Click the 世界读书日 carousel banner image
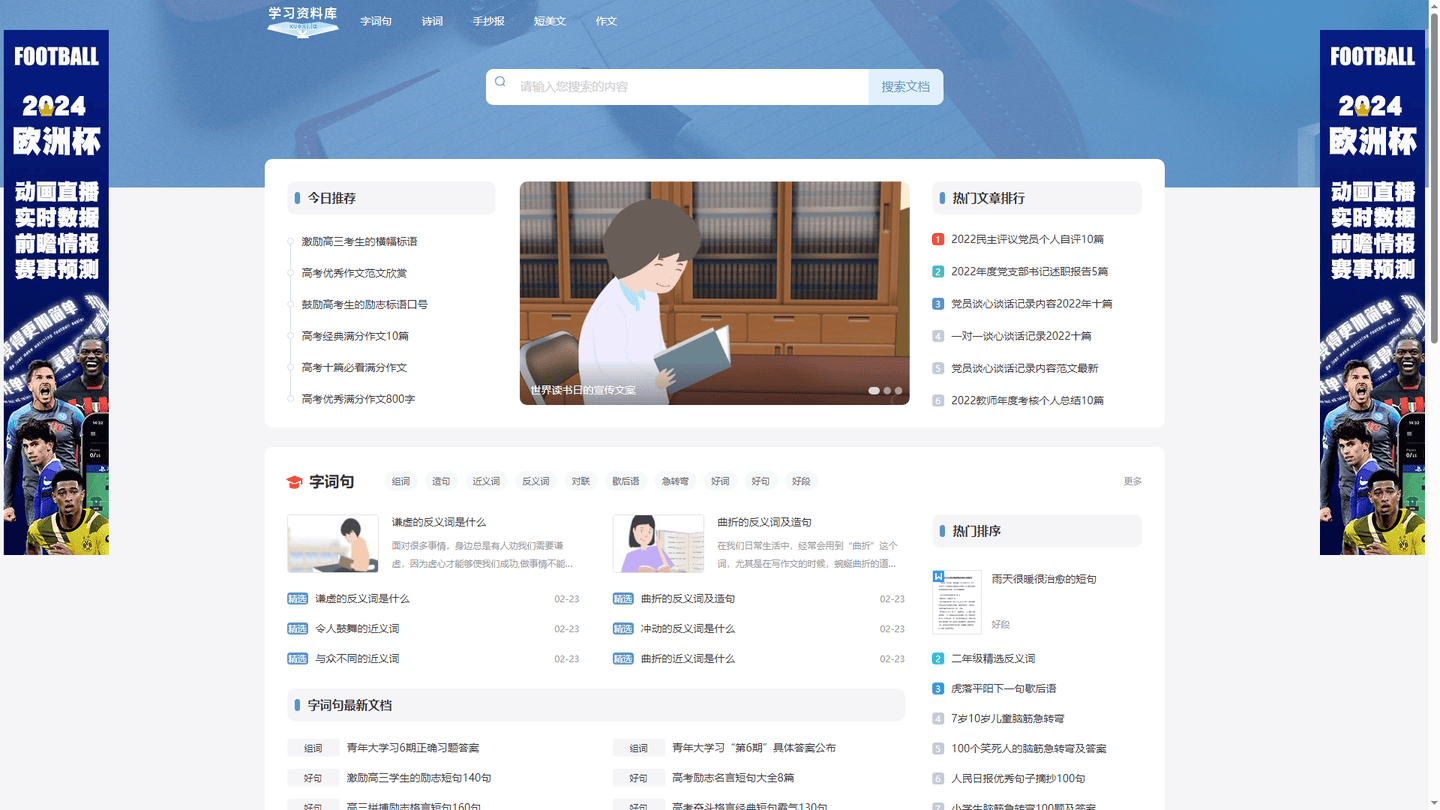Image resolution: width=1440 pixels, height=810 pixels. click(714, 293)
